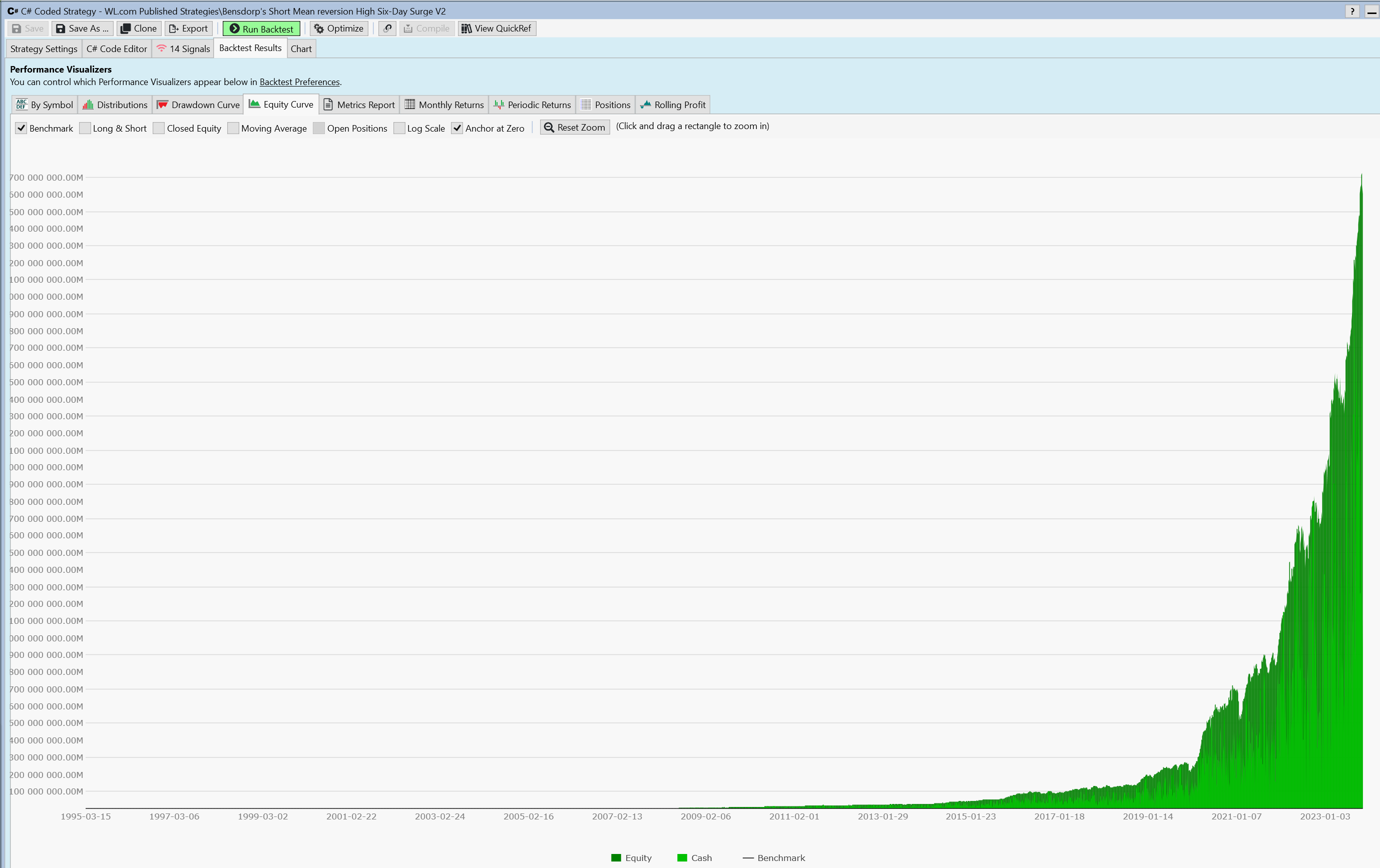Click the Run Backtest play button

(235, 29)
